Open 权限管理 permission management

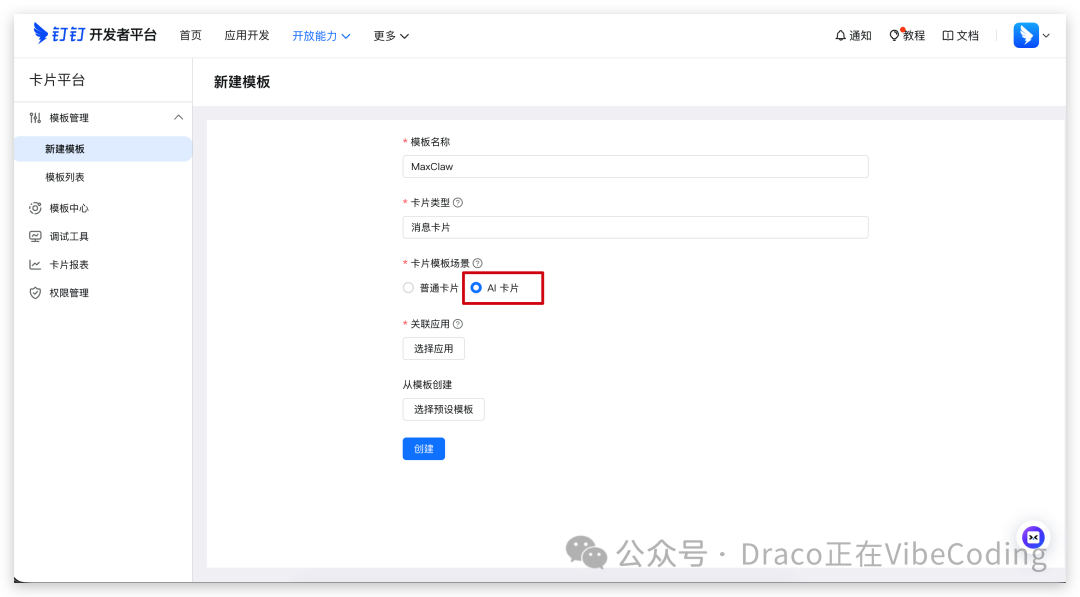(70, 292)
